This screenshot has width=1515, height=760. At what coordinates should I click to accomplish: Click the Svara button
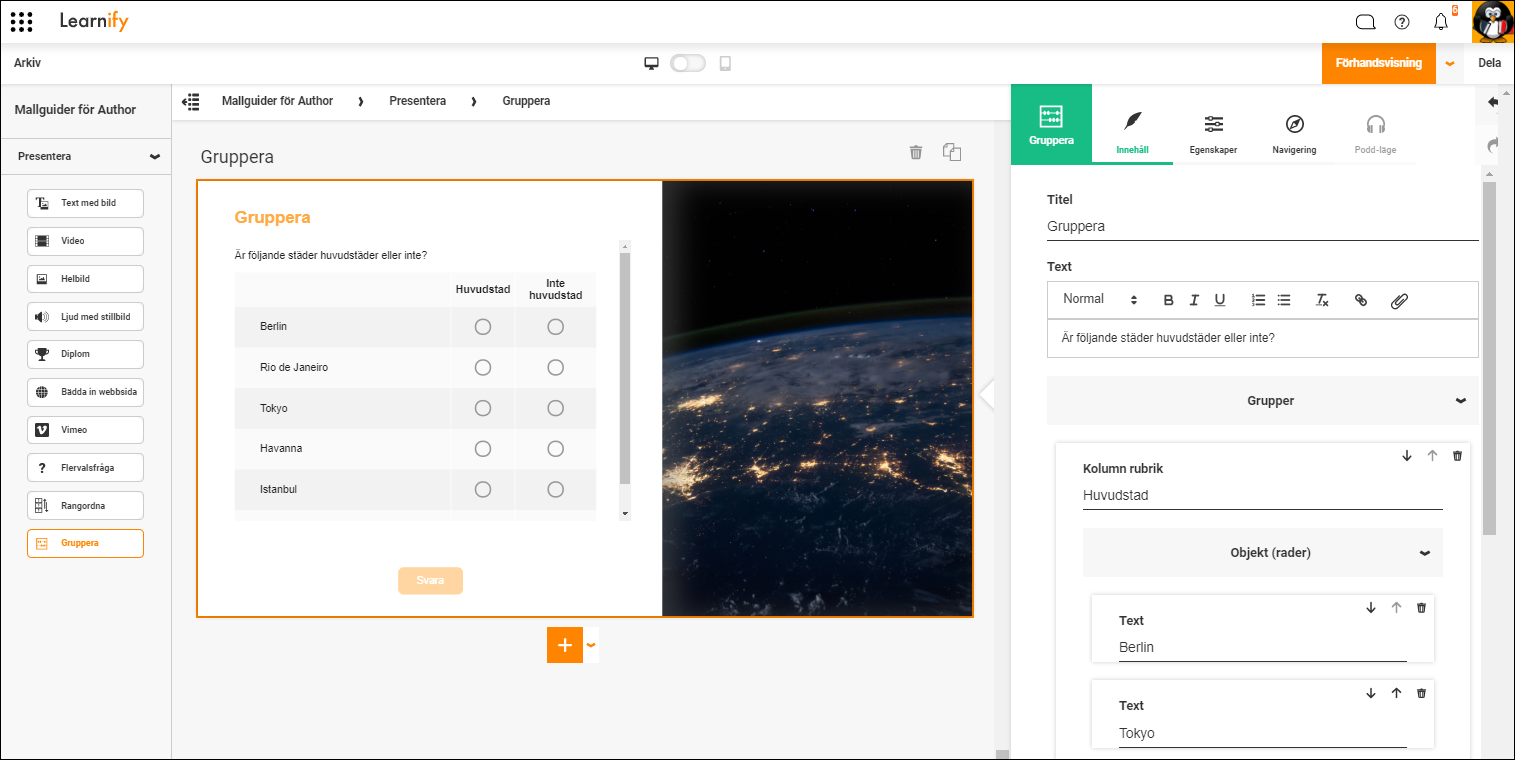(430, 581)
